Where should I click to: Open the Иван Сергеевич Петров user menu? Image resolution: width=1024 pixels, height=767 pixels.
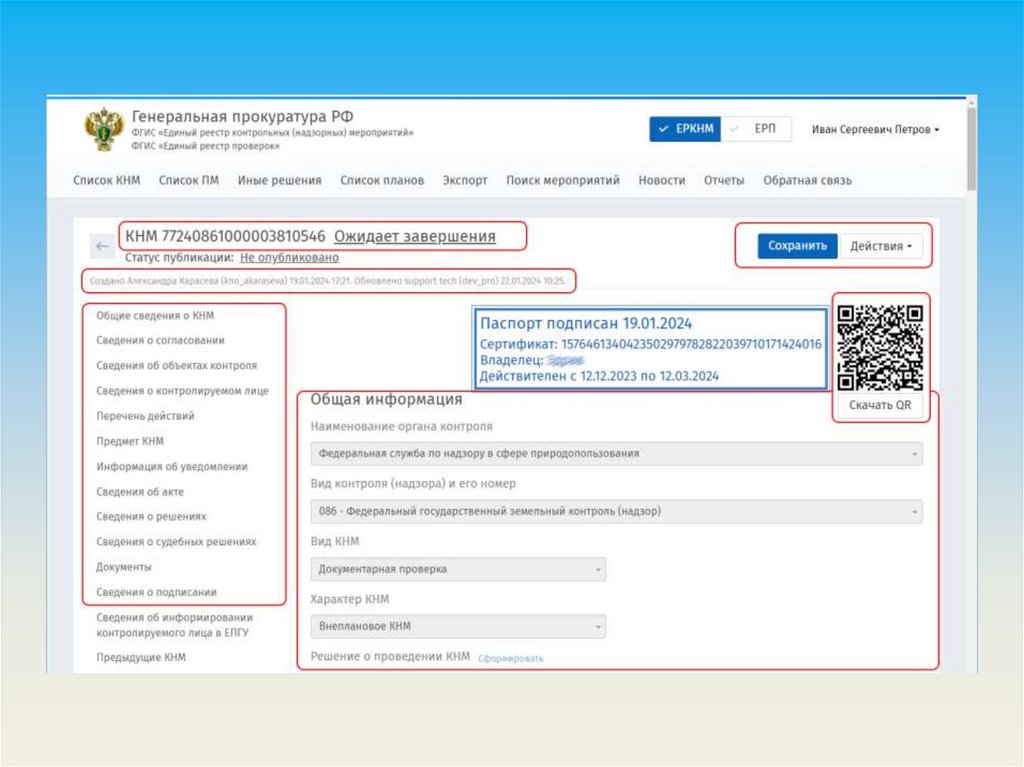click(875, 129)
